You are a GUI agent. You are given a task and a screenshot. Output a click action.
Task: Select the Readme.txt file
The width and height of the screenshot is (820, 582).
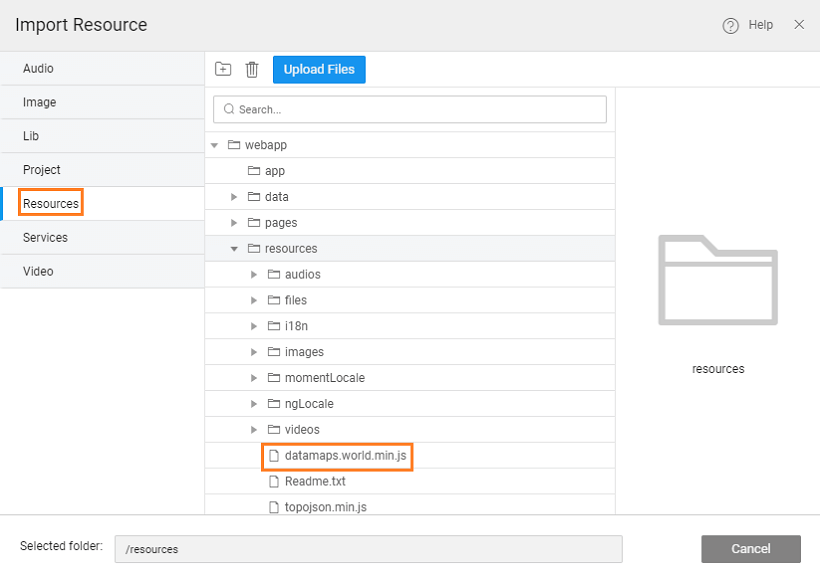(x=314, y=482)
